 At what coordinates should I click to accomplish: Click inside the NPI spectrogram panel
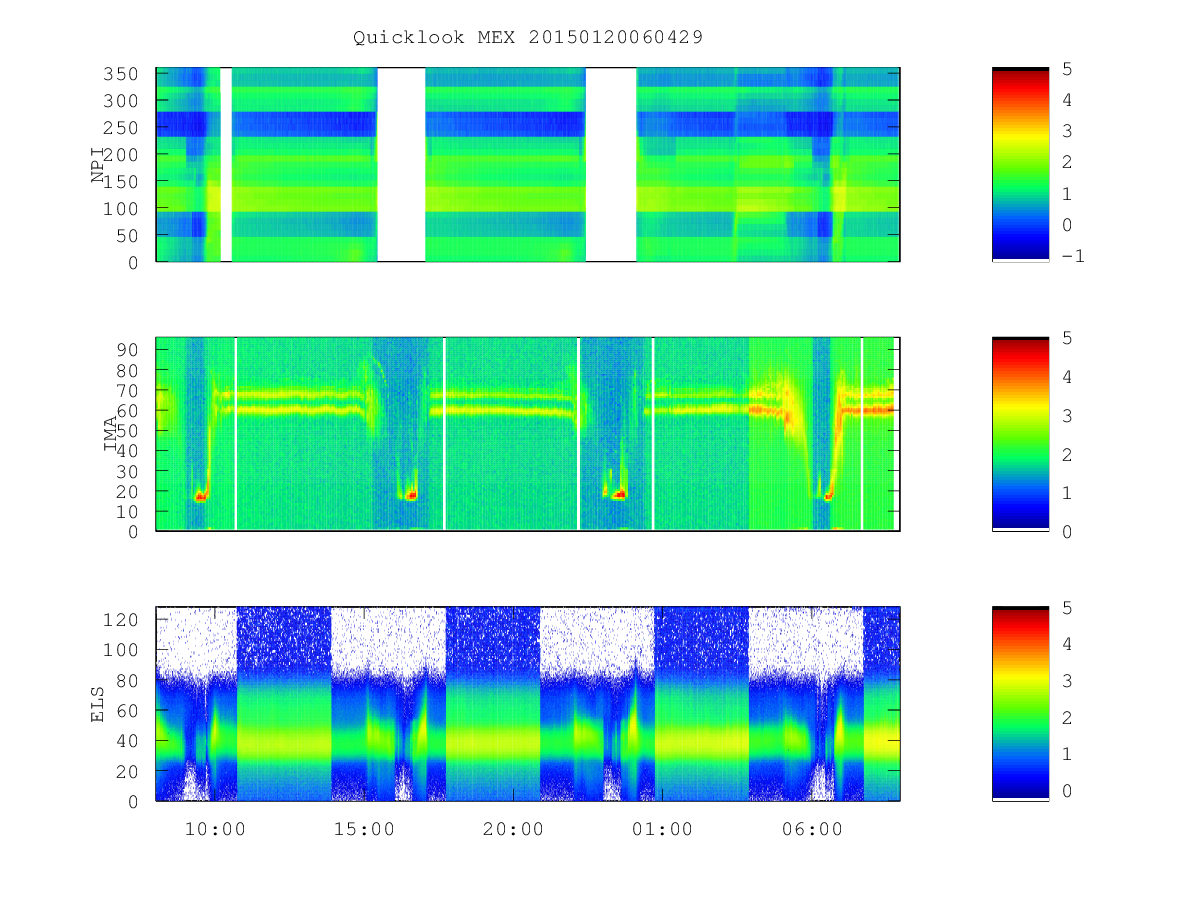[x=528, y=164]
